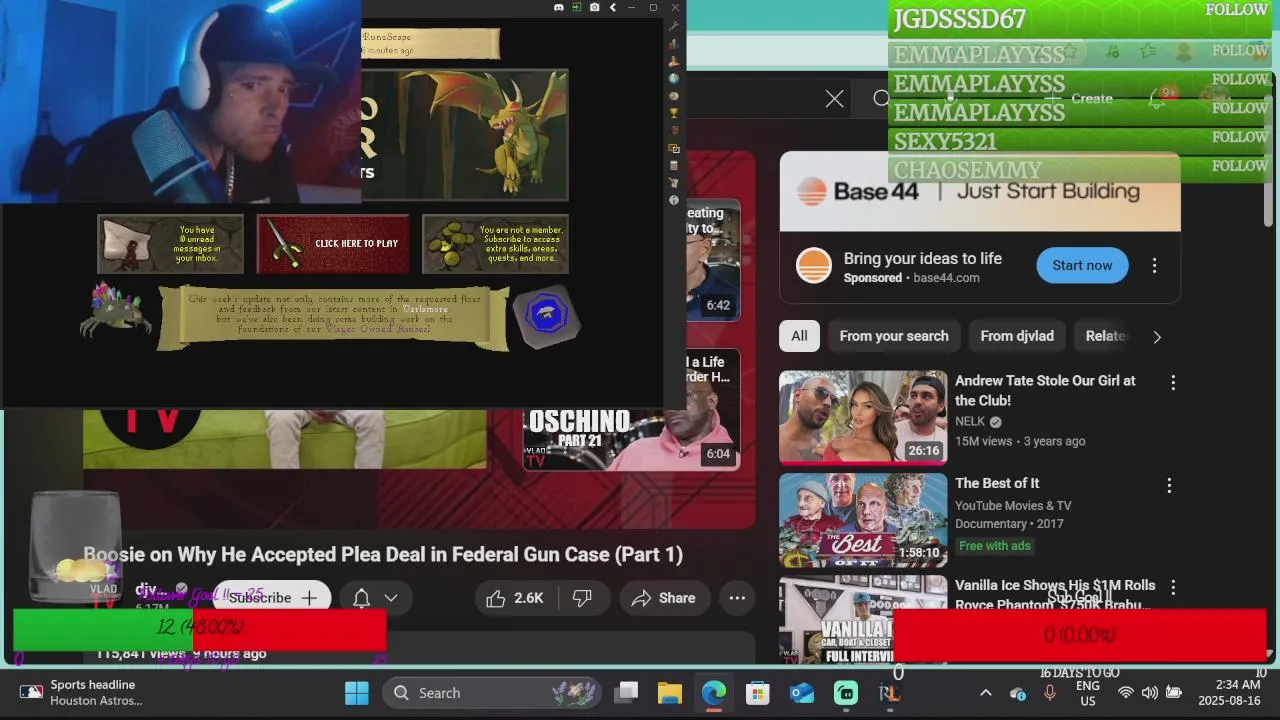Open the overlapping squares panel in RuneLite sidebar

pos(674,148)
